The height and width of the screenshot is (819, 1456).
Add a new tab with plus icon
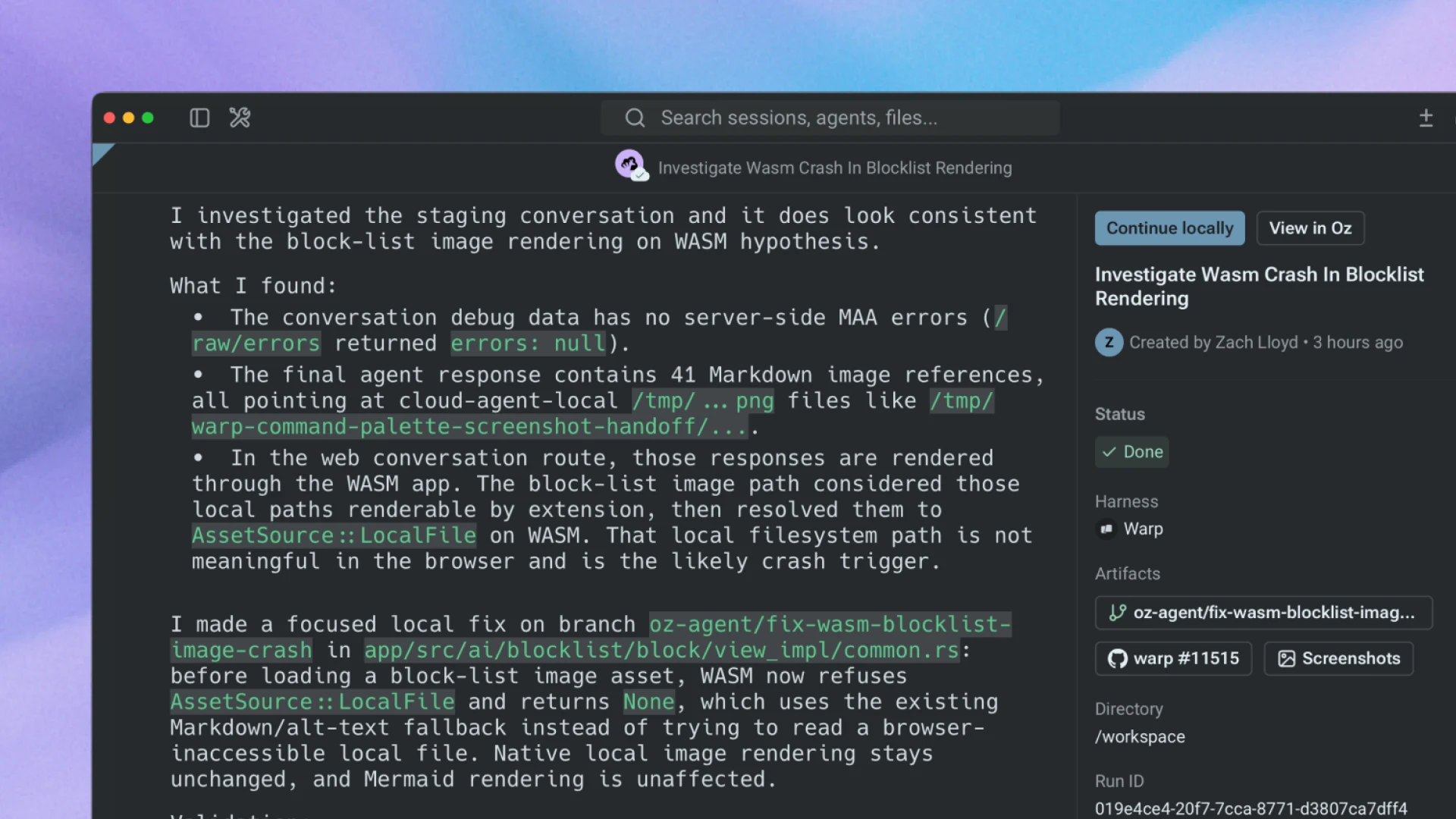point(1426,118)
